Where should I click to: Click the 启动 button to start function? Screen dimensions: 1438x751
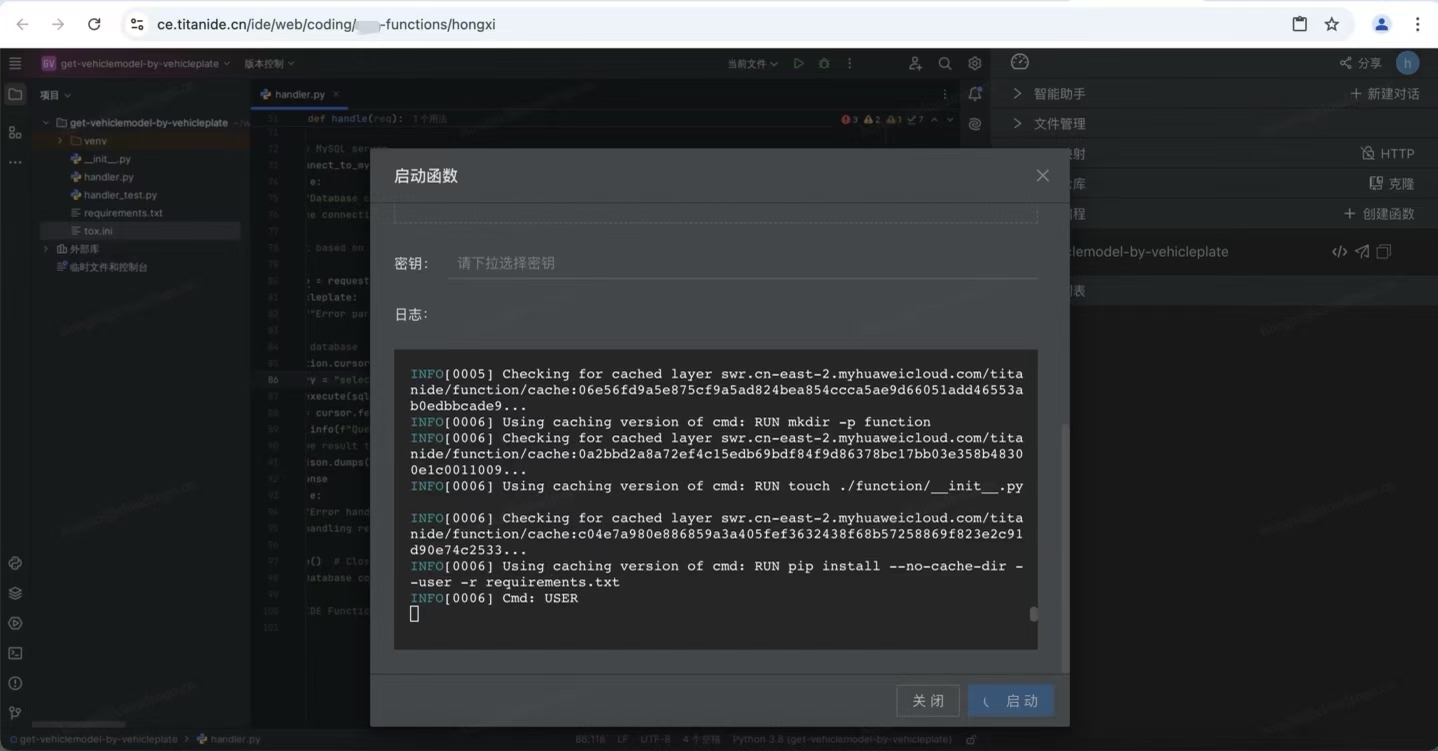coord(1010,701)
